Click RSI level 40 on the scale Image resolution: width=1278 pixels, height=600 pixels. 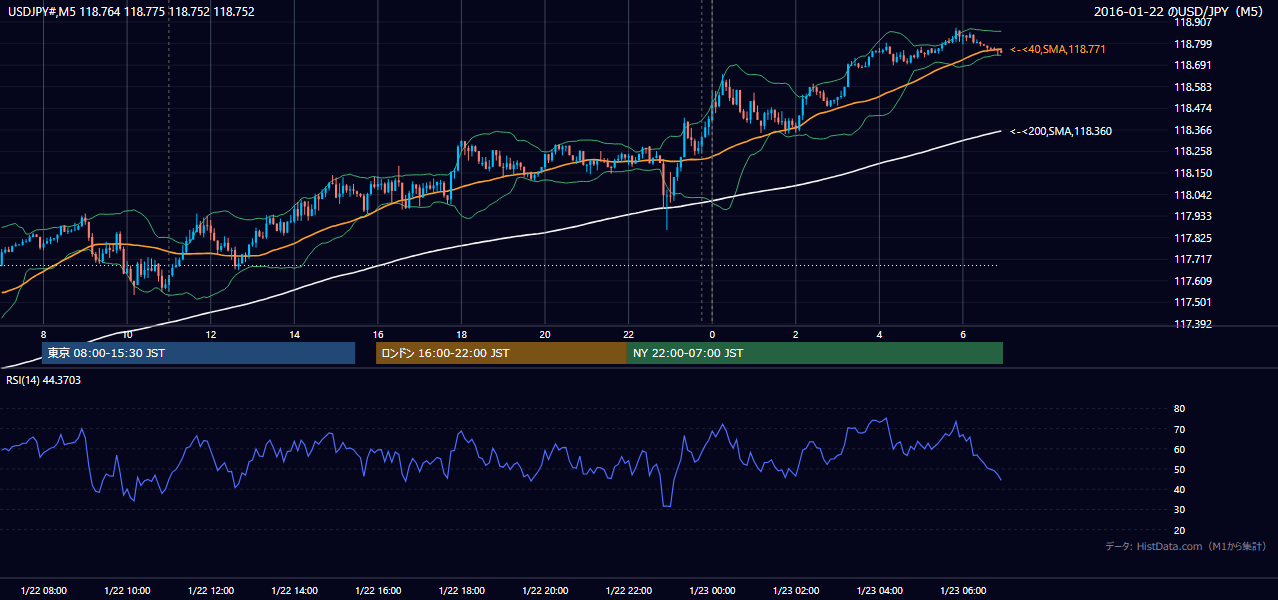(1179, 489)
